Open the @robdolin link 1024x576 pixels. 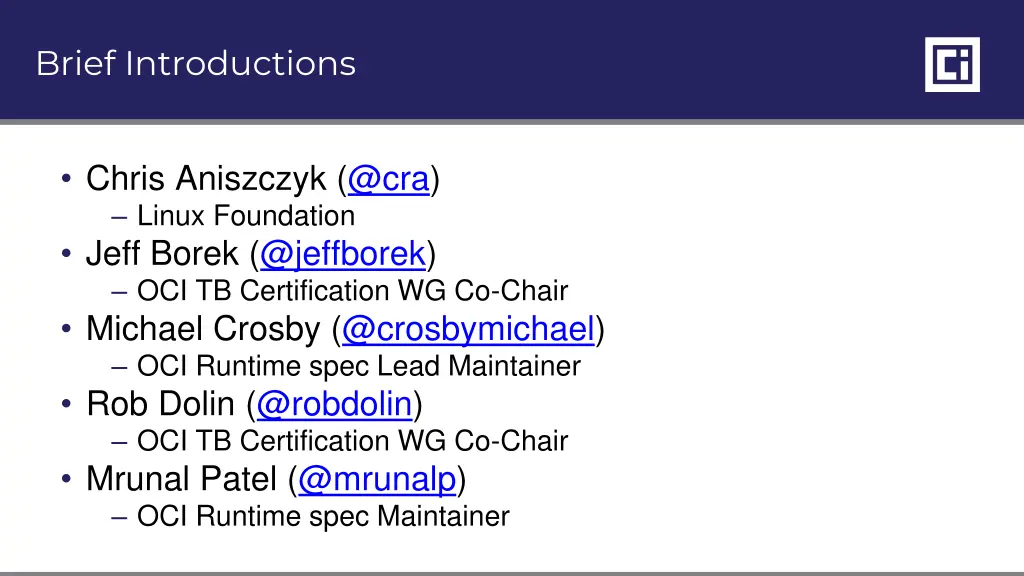[x=334, y=404]
